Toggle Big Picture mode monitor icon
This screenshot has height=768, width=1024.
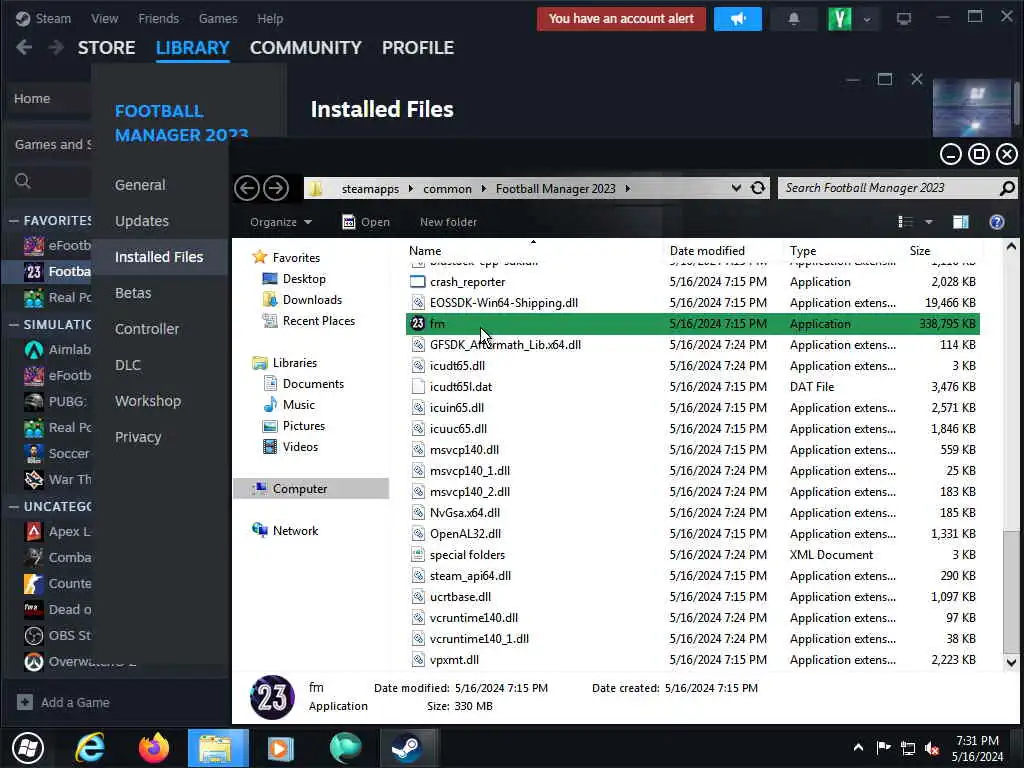904,19
